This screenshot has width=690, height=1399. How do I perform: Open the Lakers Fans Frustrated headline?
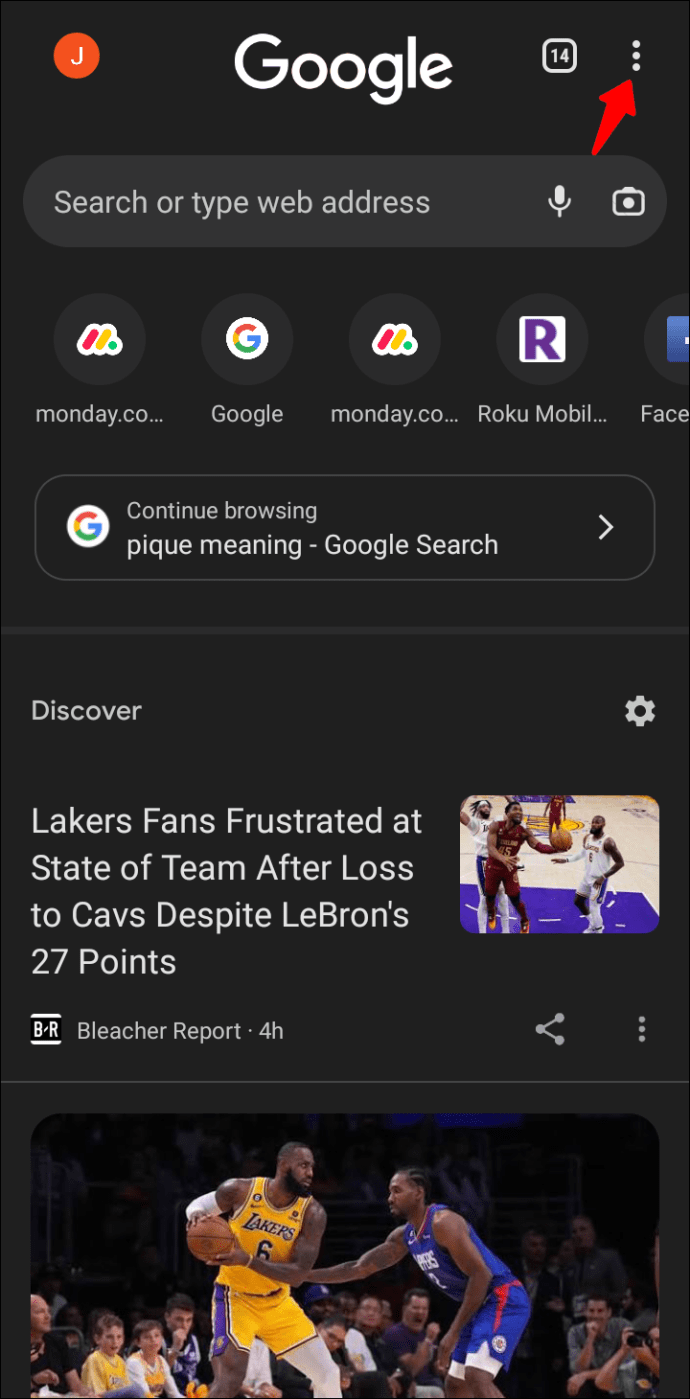[228, 891]
